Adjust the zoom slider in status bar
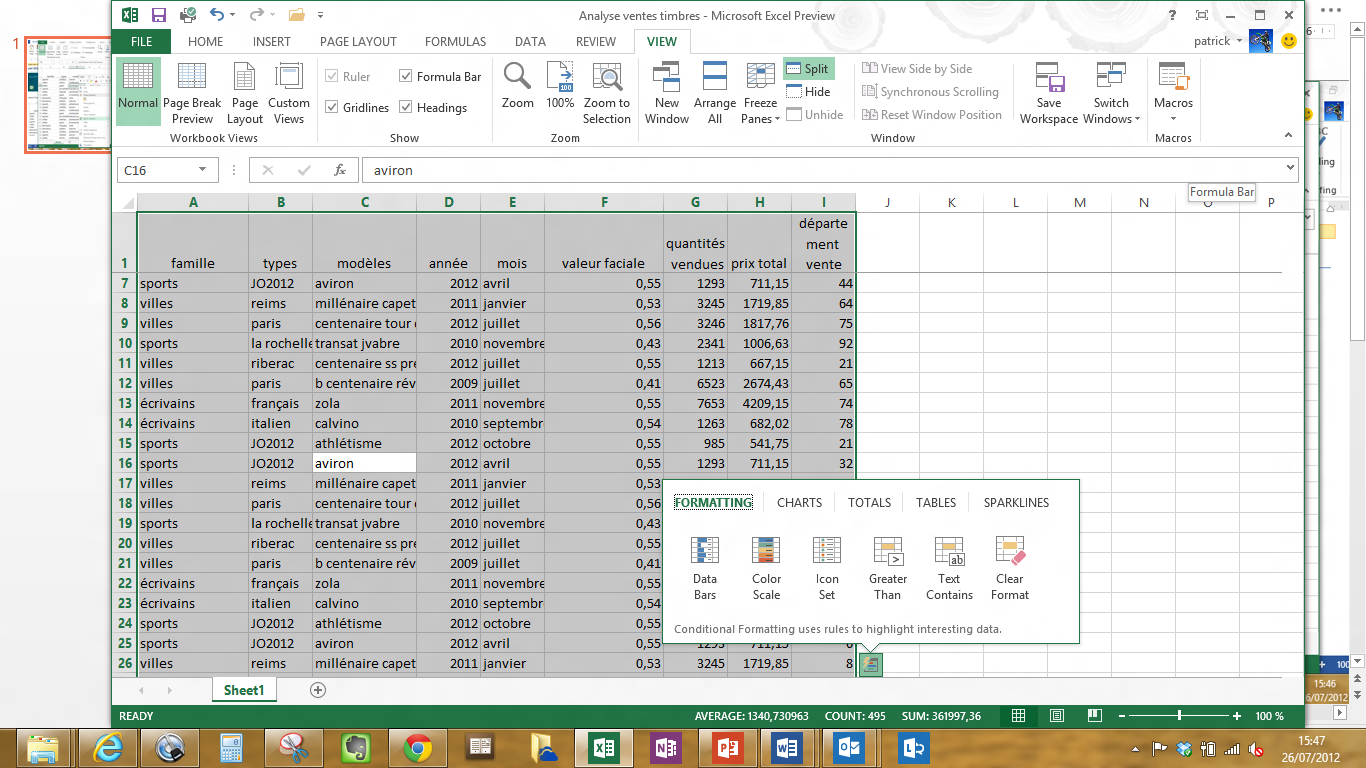1366x768 pixels. 1180,716
